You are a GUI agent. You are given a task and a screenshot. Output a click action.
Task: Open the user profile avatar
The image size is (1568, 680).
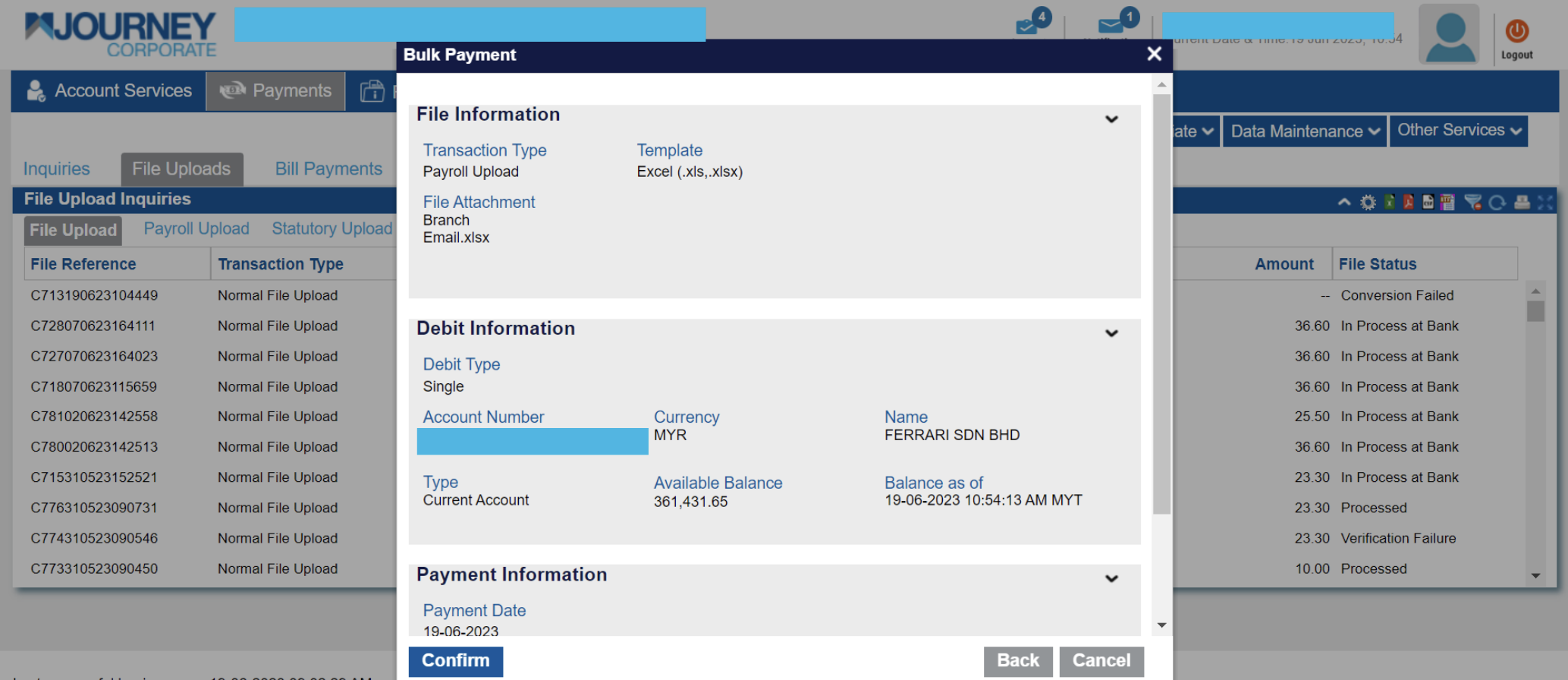1449,34
